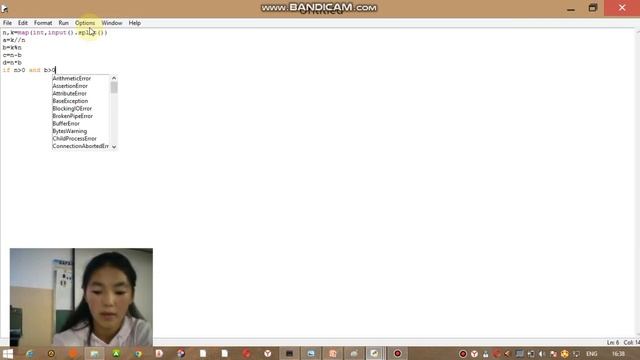Select BlockingIOError from autocomplete list

(72, 109)
